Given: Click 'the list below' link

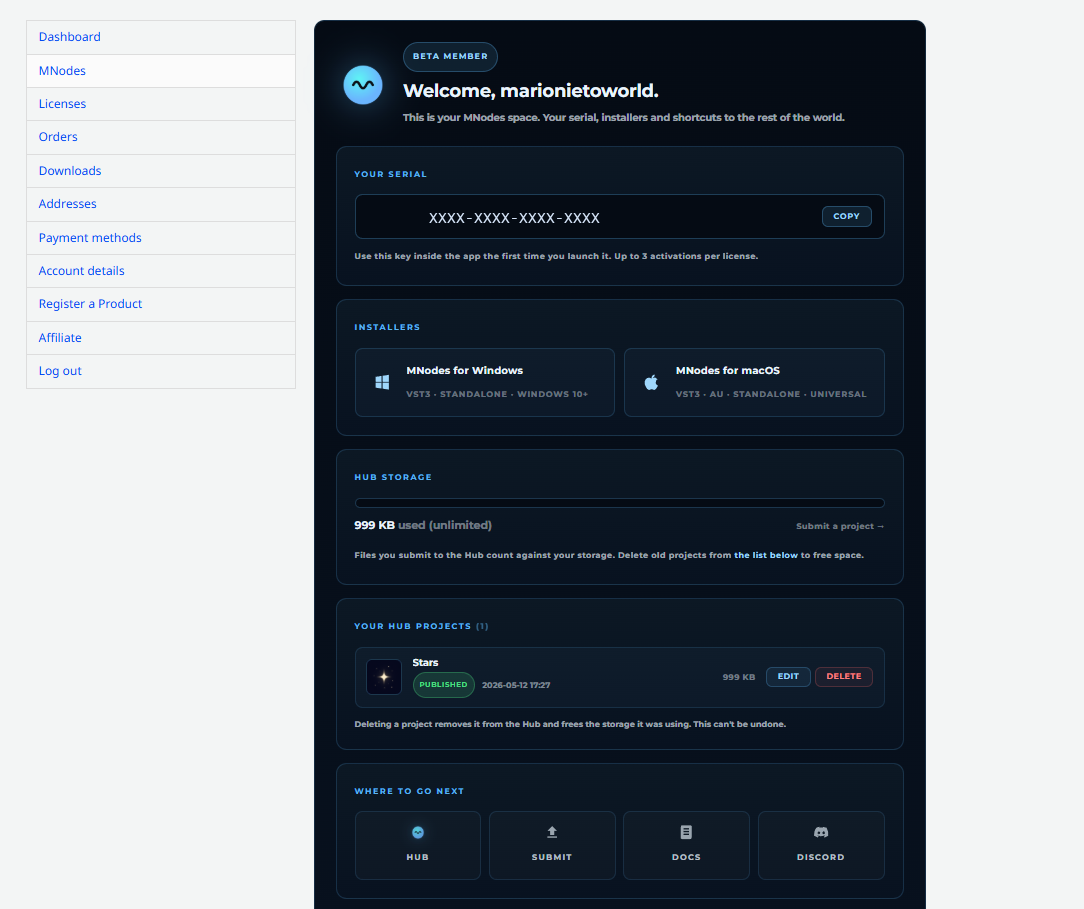Looking at the screenshot, I should click(765, 555).
